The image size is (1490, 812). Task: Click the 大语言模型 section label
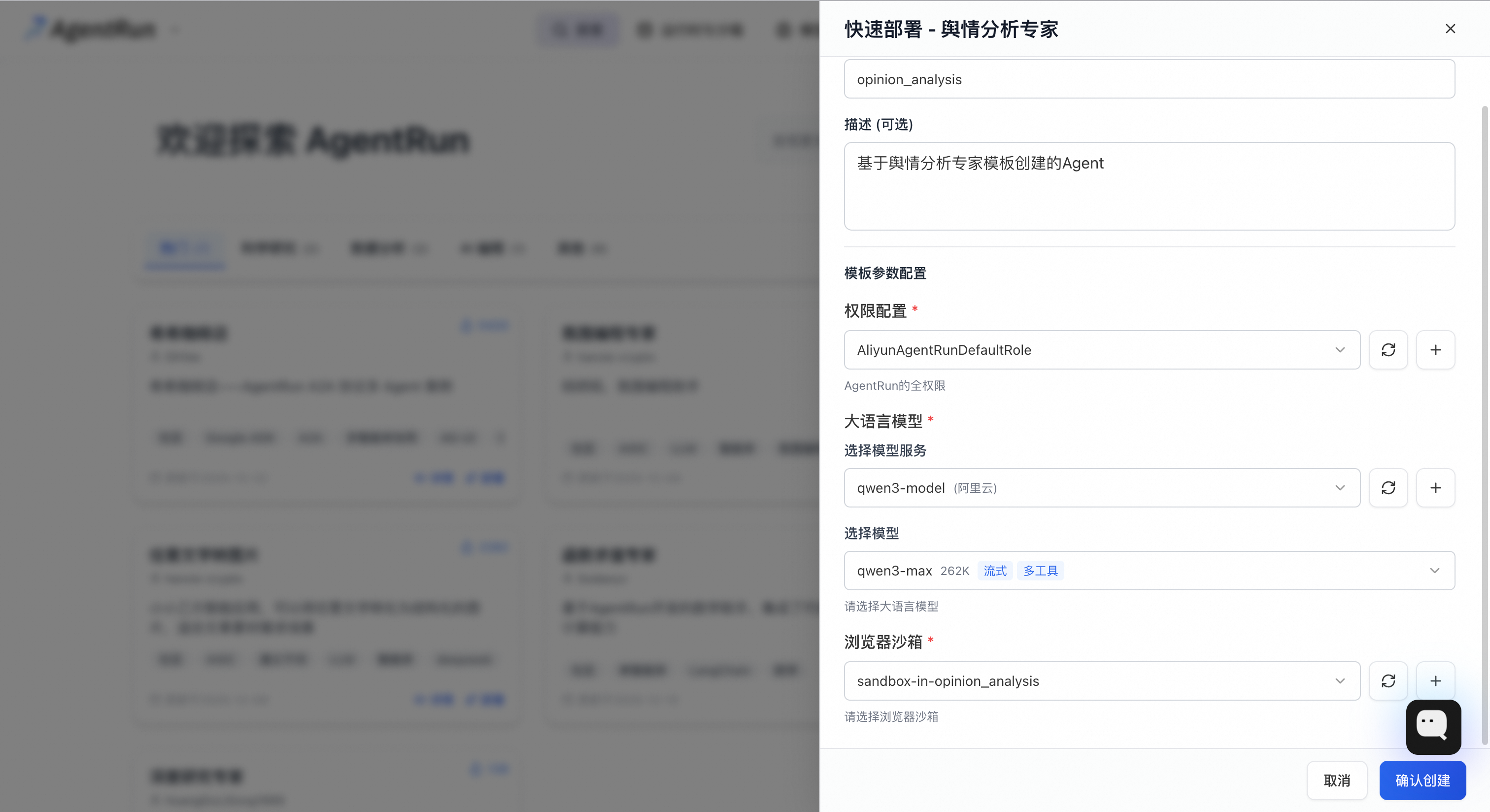[x=883, y=422]
